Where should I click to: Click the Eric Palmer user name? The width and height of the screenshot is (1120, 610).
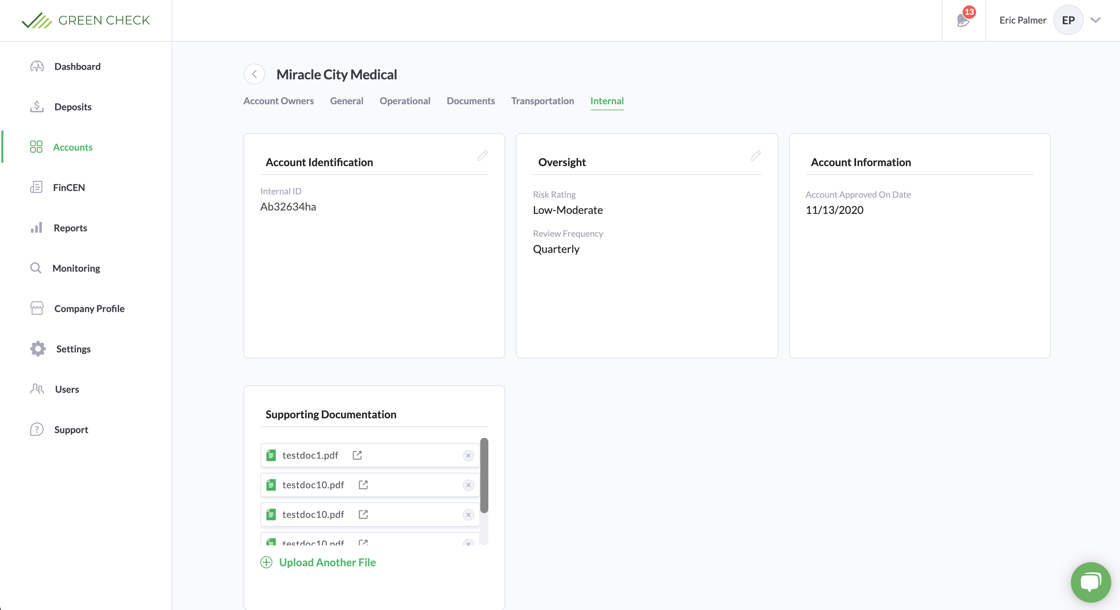tap(1022, 20)
